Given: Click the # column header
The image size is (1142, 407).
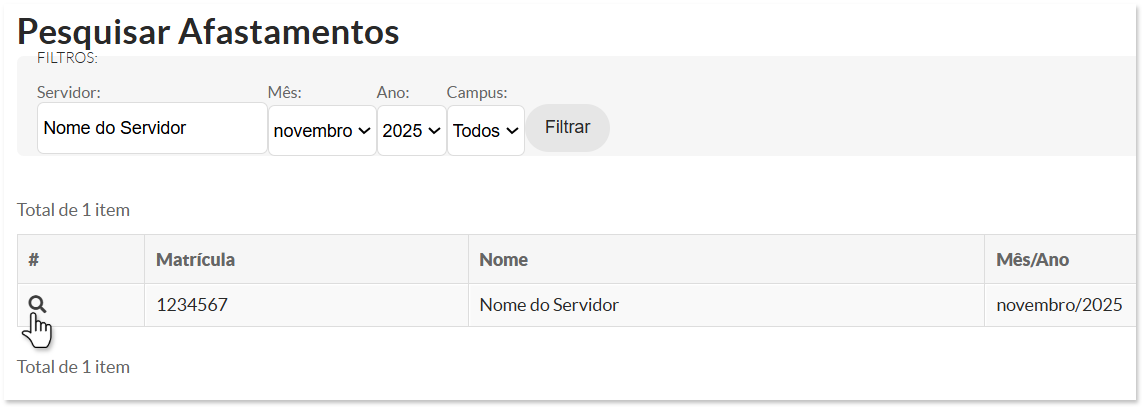Looking at the screenshot, I should (x=34, y=260).
